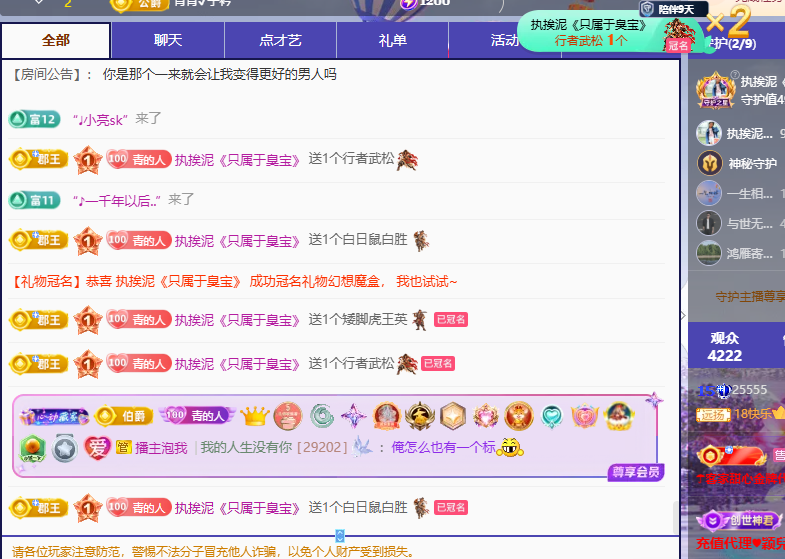Click the purple 100 青的人 fan badge
This screenshot has height=559, width=785.
point(197,415)
